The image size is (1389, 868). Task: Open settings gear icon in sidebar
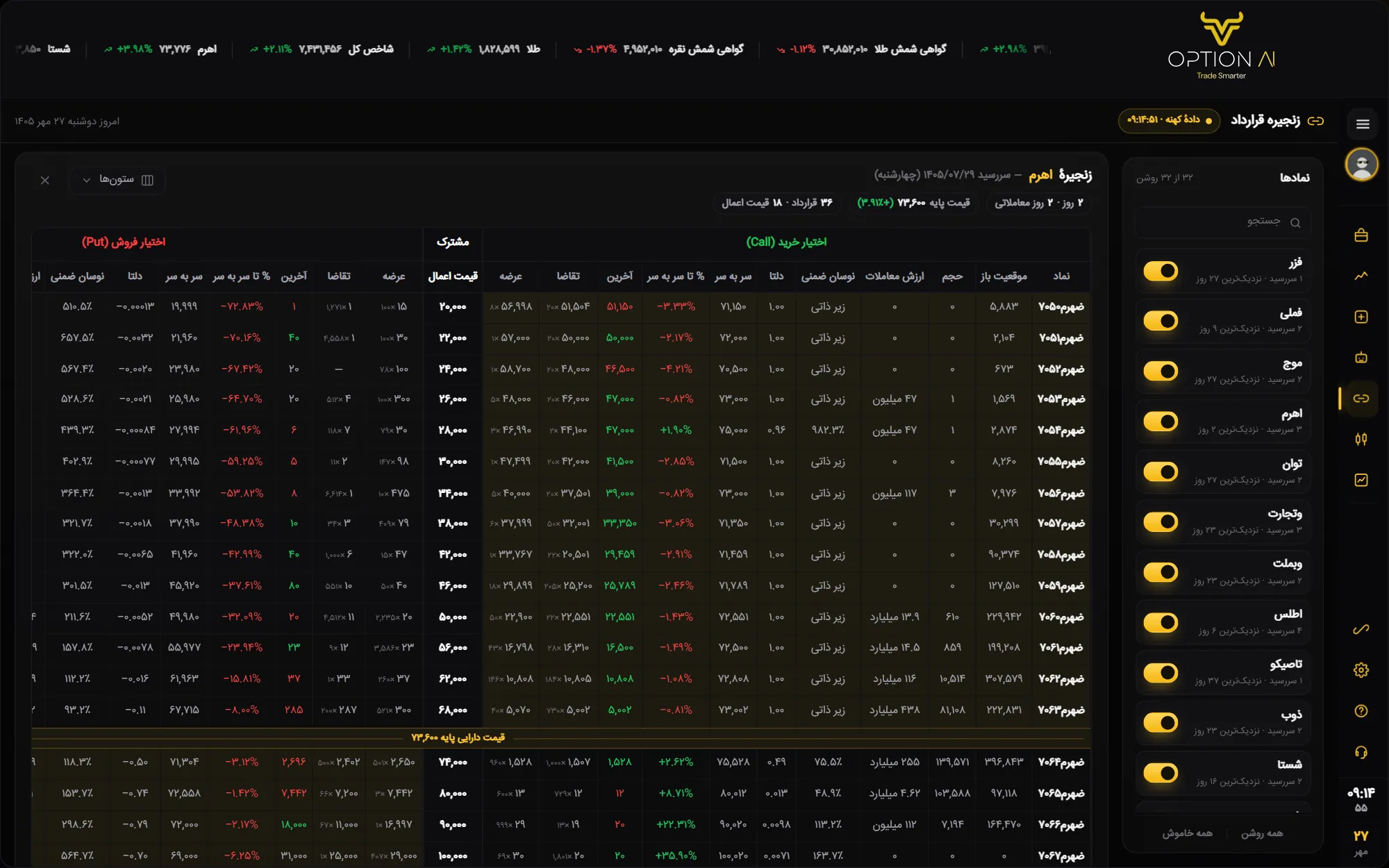point(1361,670)
